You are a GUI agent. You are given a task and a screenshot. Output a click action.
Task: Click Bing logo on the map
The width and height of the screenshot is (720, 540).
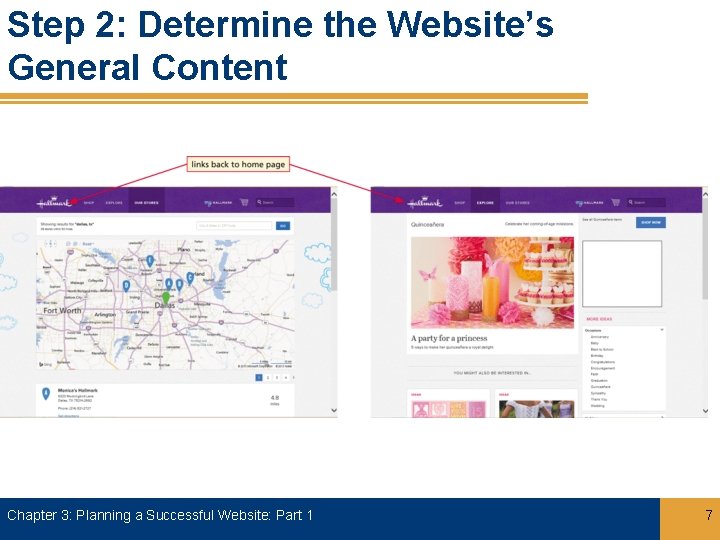(45, 364)
